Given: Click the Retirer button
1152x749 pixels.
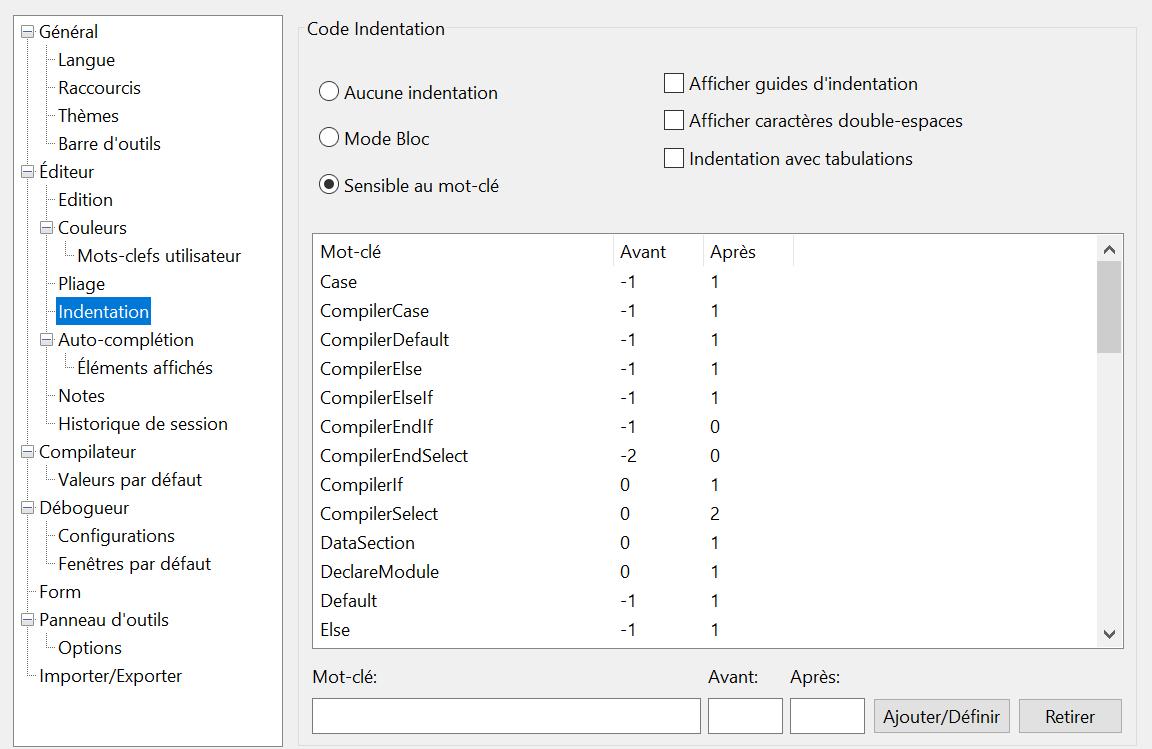Looking at the screenshot, I should 1070,717.
